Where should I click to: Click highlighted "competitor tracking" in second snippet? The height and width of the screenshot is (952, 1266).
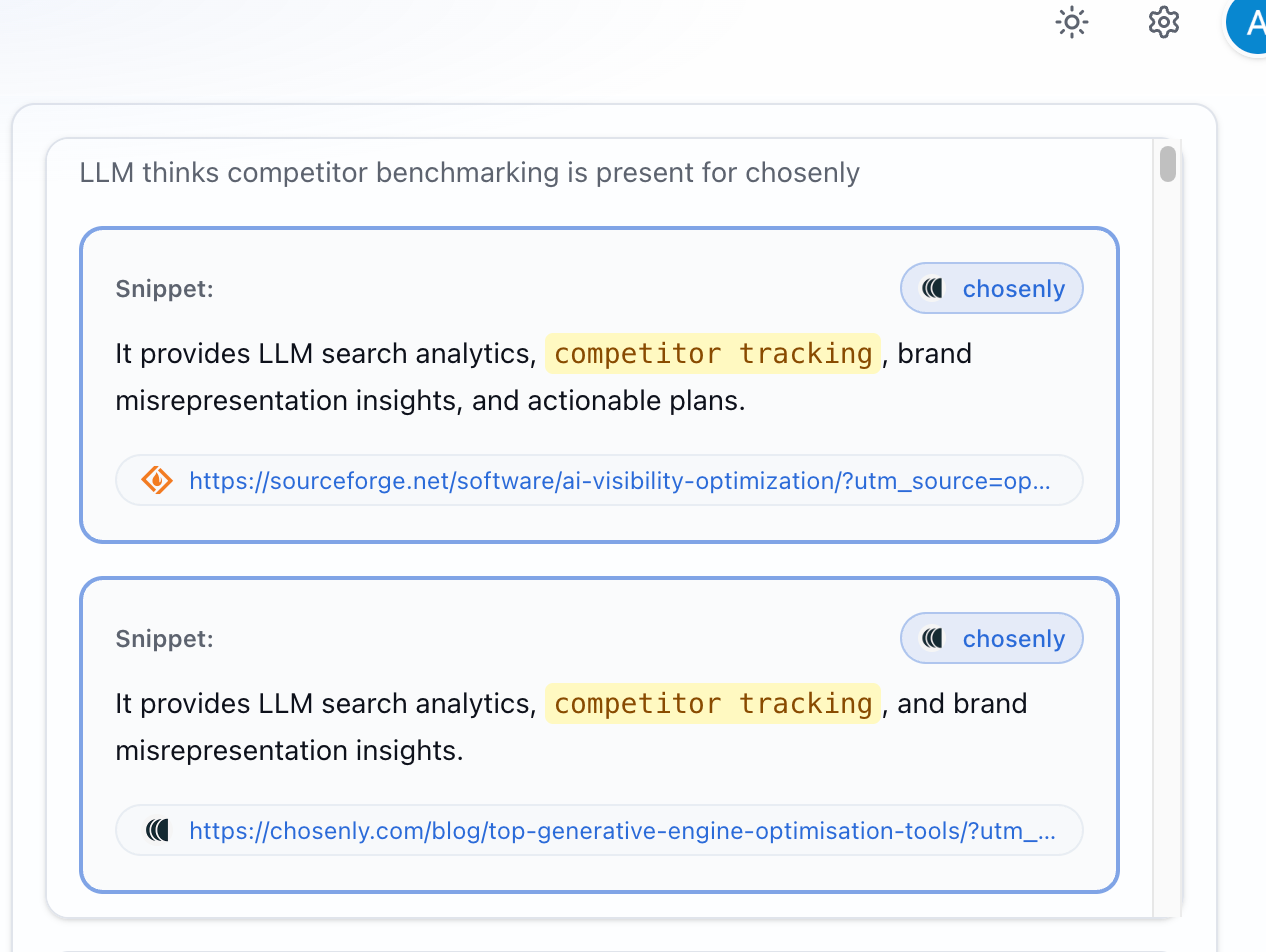click(x=713, y=704)
